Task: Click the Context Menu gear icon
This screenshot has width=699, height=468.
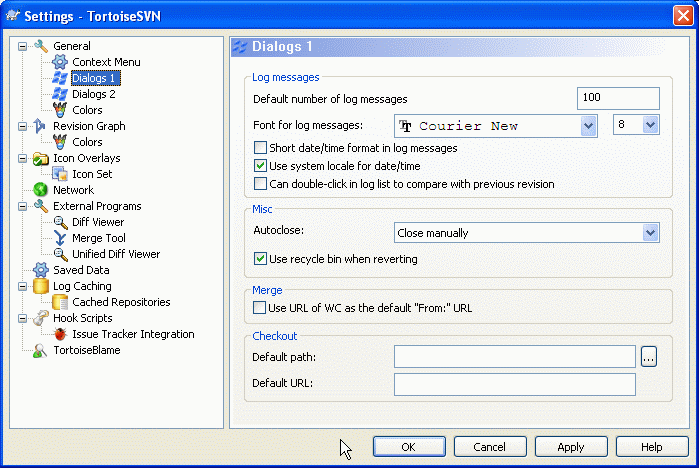Action: pyautogui.click(x=60, y=62)
